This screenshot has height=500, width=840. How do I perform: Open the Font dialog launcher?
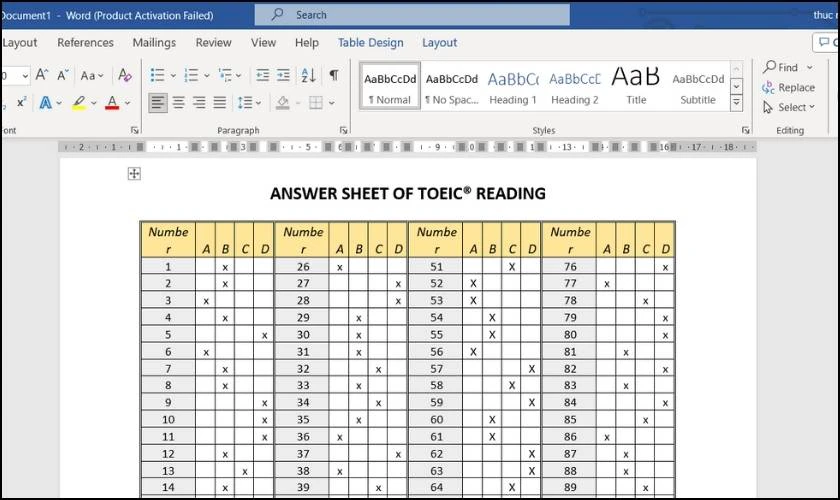coord(134,130)
